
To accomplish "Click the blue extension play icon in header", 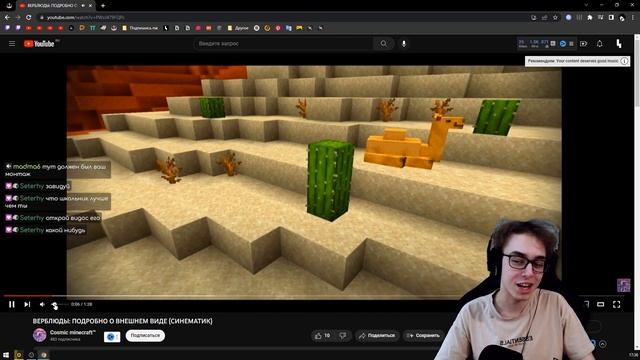I will [563, 44].
